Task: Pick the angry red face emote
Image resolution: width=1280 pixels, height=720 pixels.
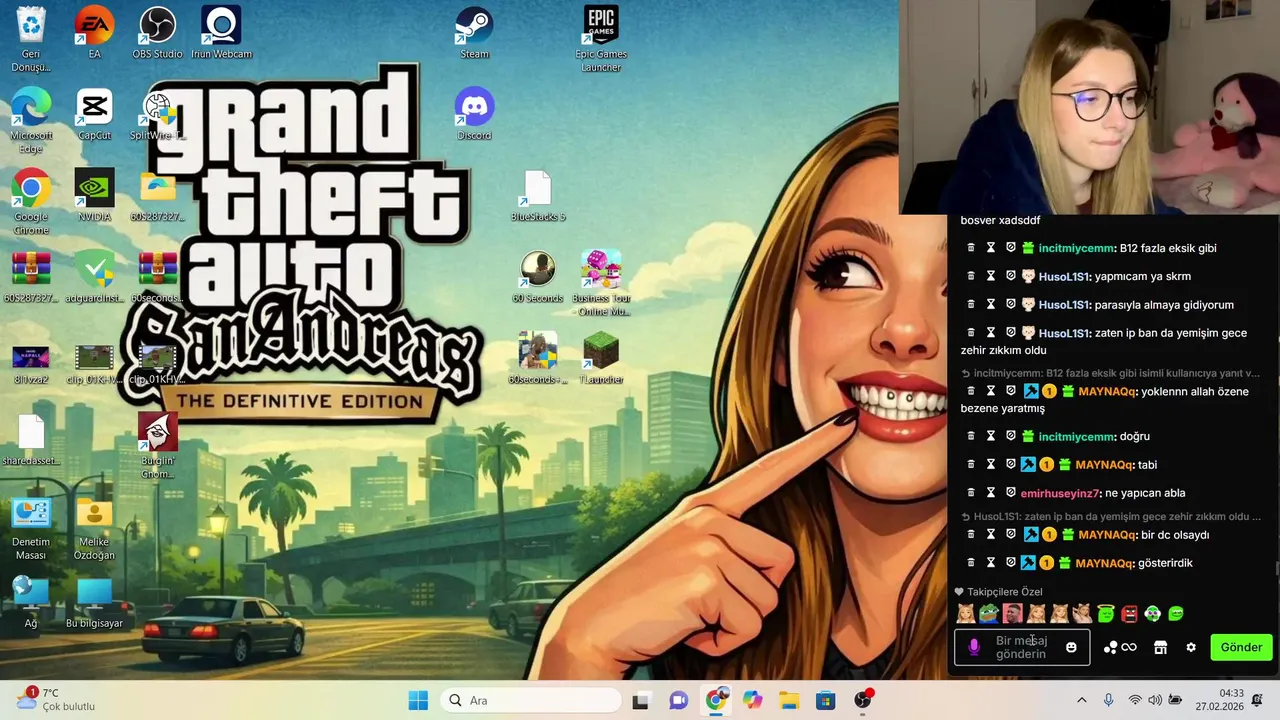Action: [1129, 613]
